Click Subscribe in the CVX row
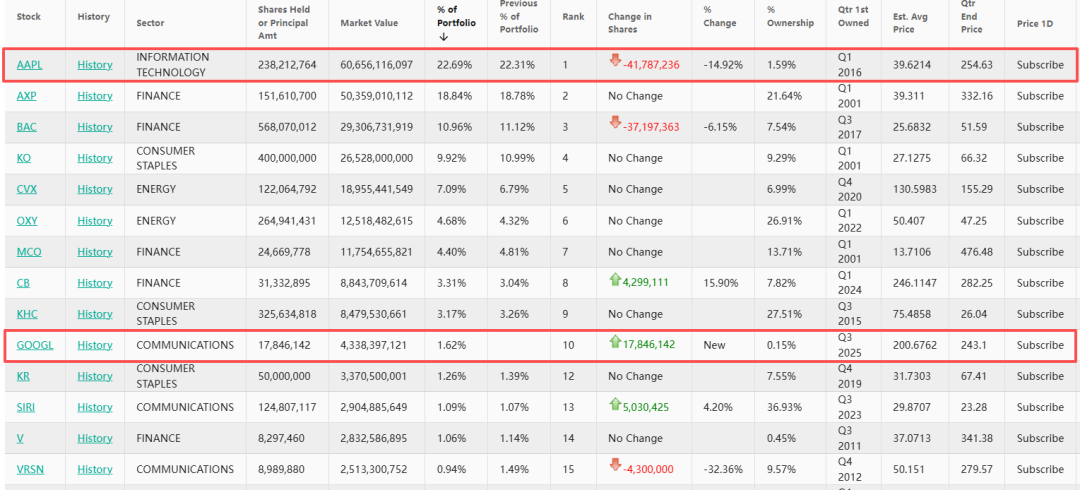 point(1040,189)
